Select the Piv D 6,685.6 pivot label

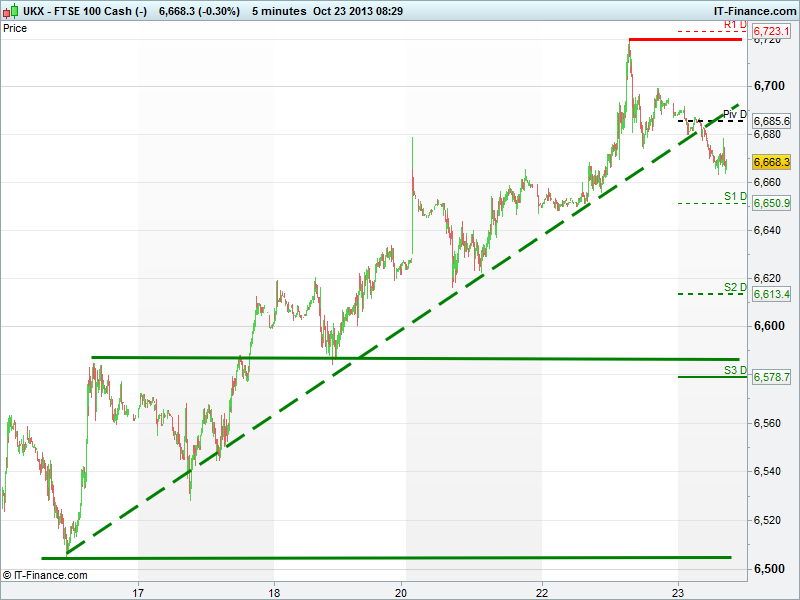coord(771,121)
